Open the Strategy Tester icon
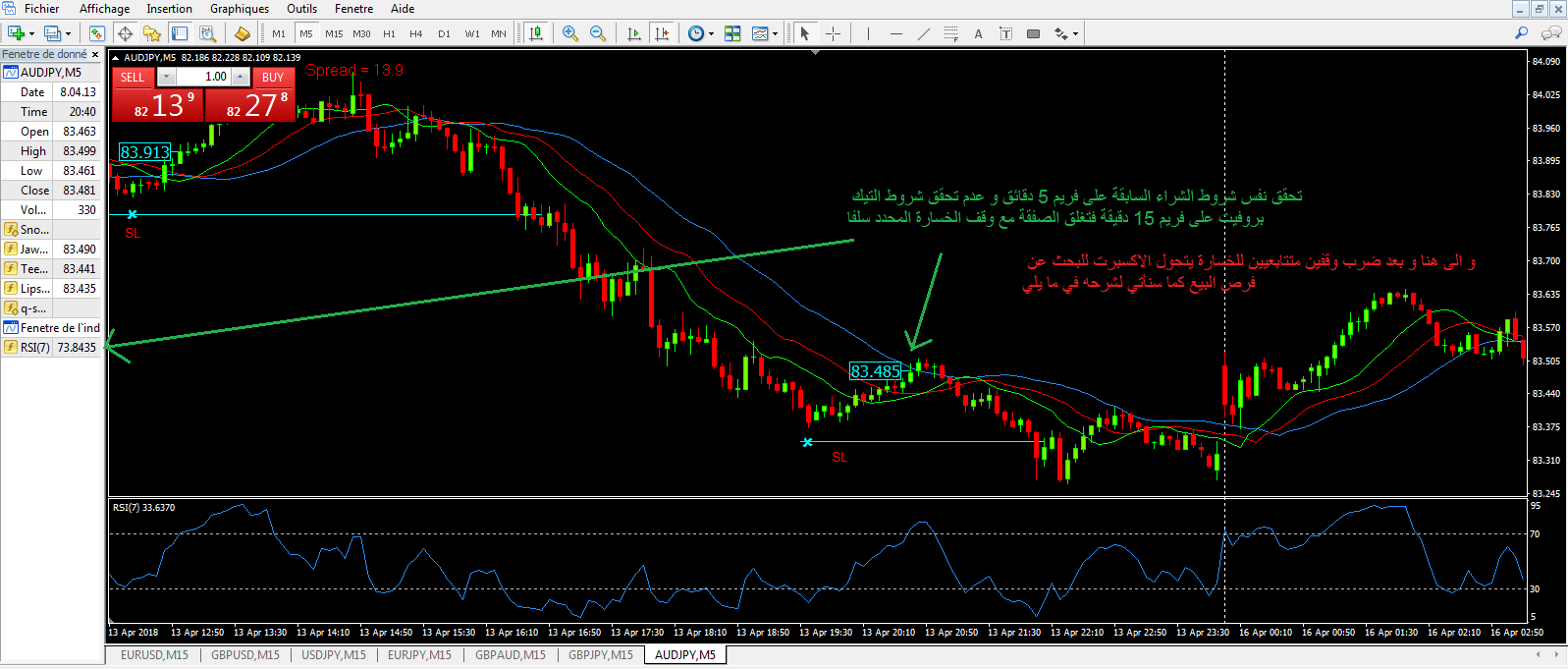1568x669 pixels. click(x=207, y=33)
